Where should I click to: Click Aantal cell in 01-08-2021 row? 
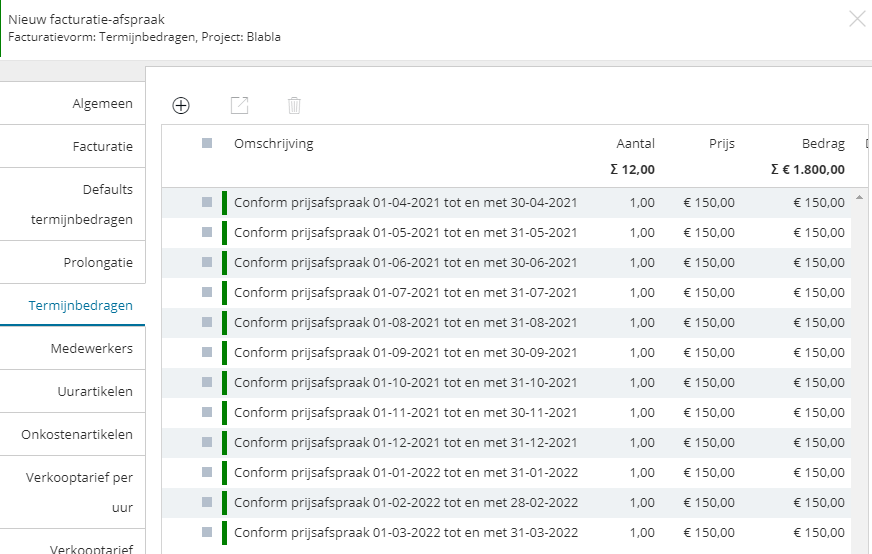pyautogui.click(x=642, y=323)
